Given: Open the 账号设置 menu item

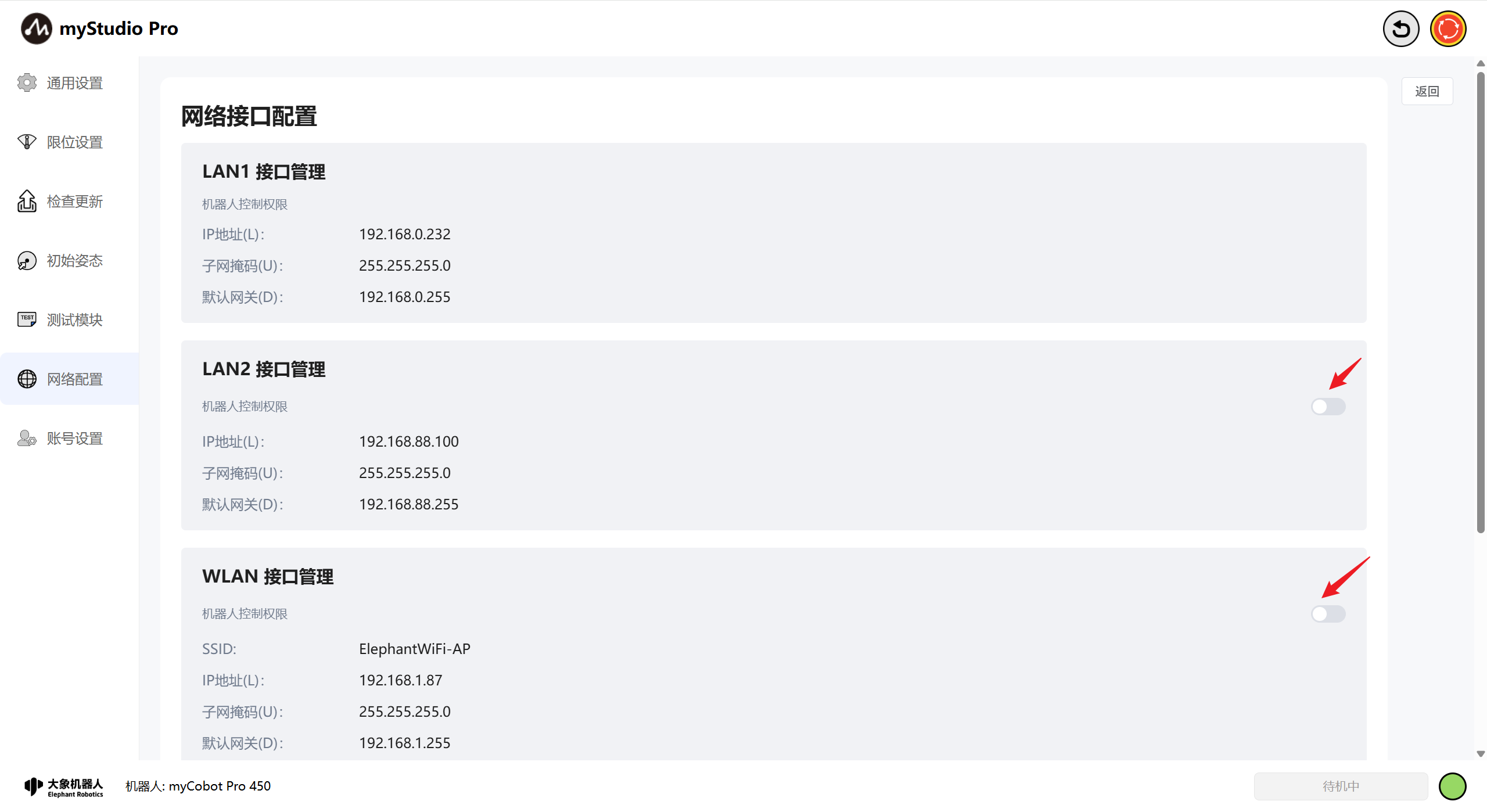Looking at the screenshot, I should [74, 439].
